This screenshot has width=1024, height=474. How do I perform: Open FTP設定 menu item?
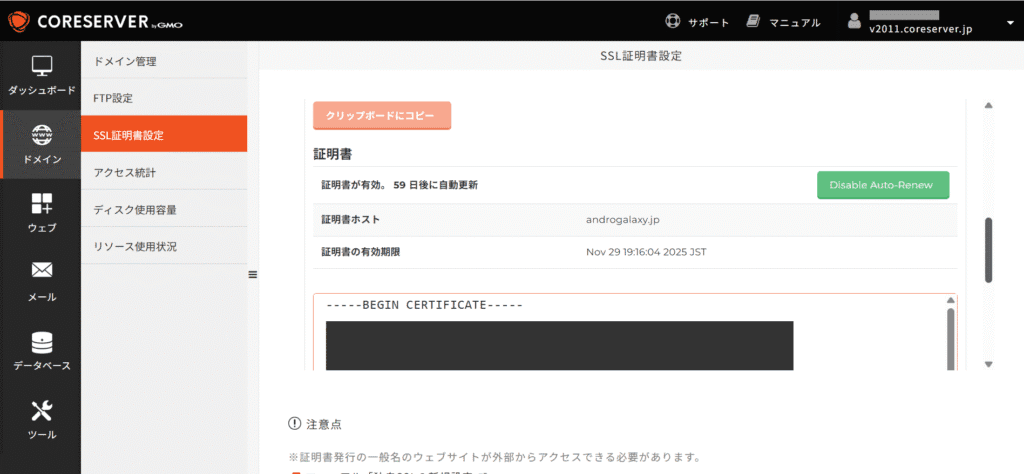[x=164, y=98]
